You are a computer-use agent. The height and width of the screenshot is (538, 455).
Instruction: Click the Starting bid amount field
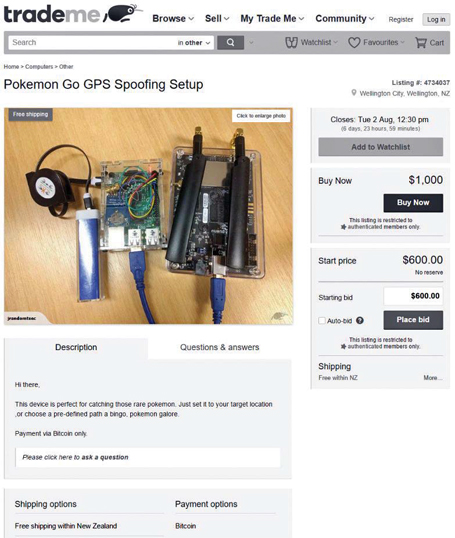click(x=413, y=296)
